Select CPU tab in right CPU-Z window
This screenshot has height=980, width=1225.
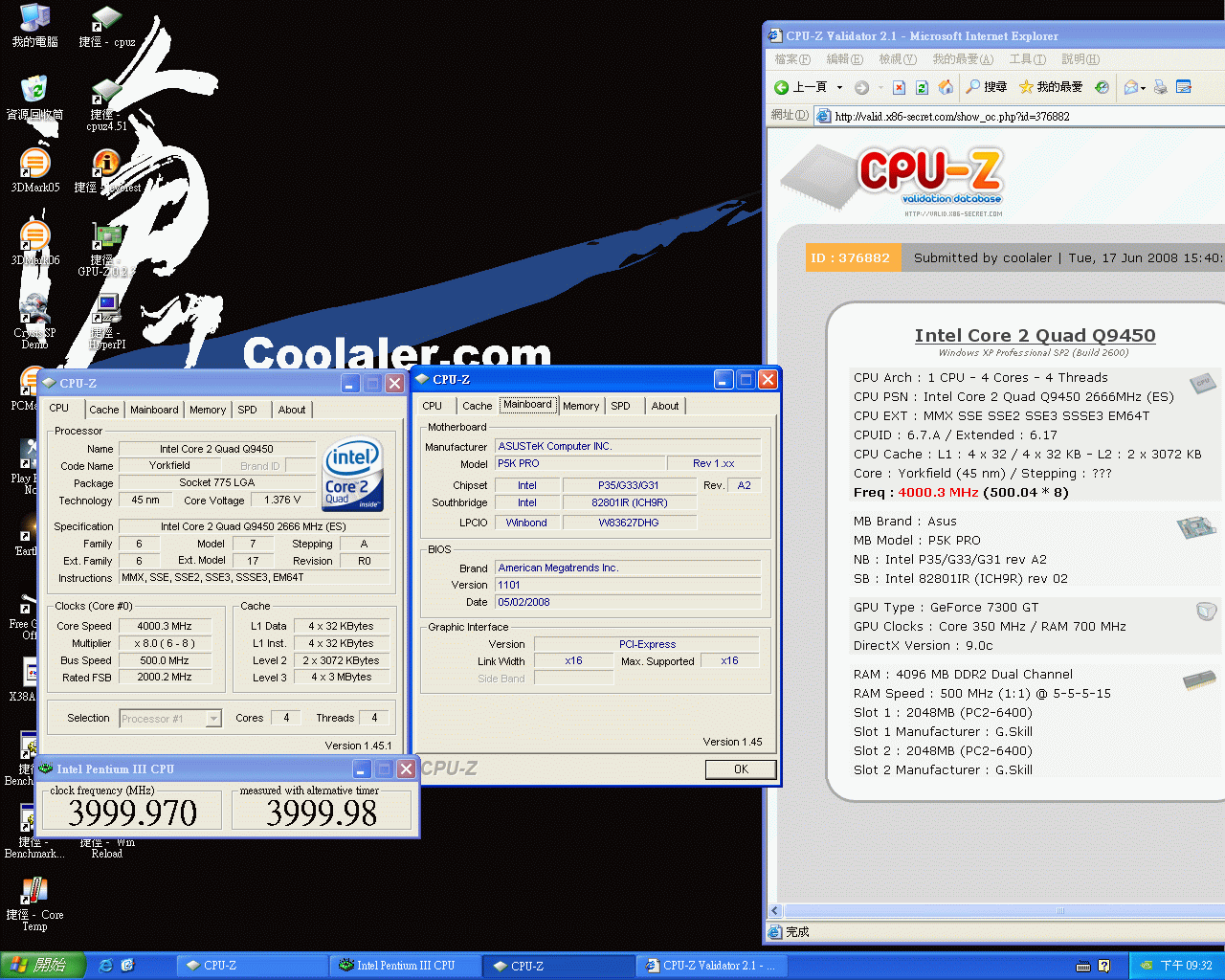[x=433, y=406]
